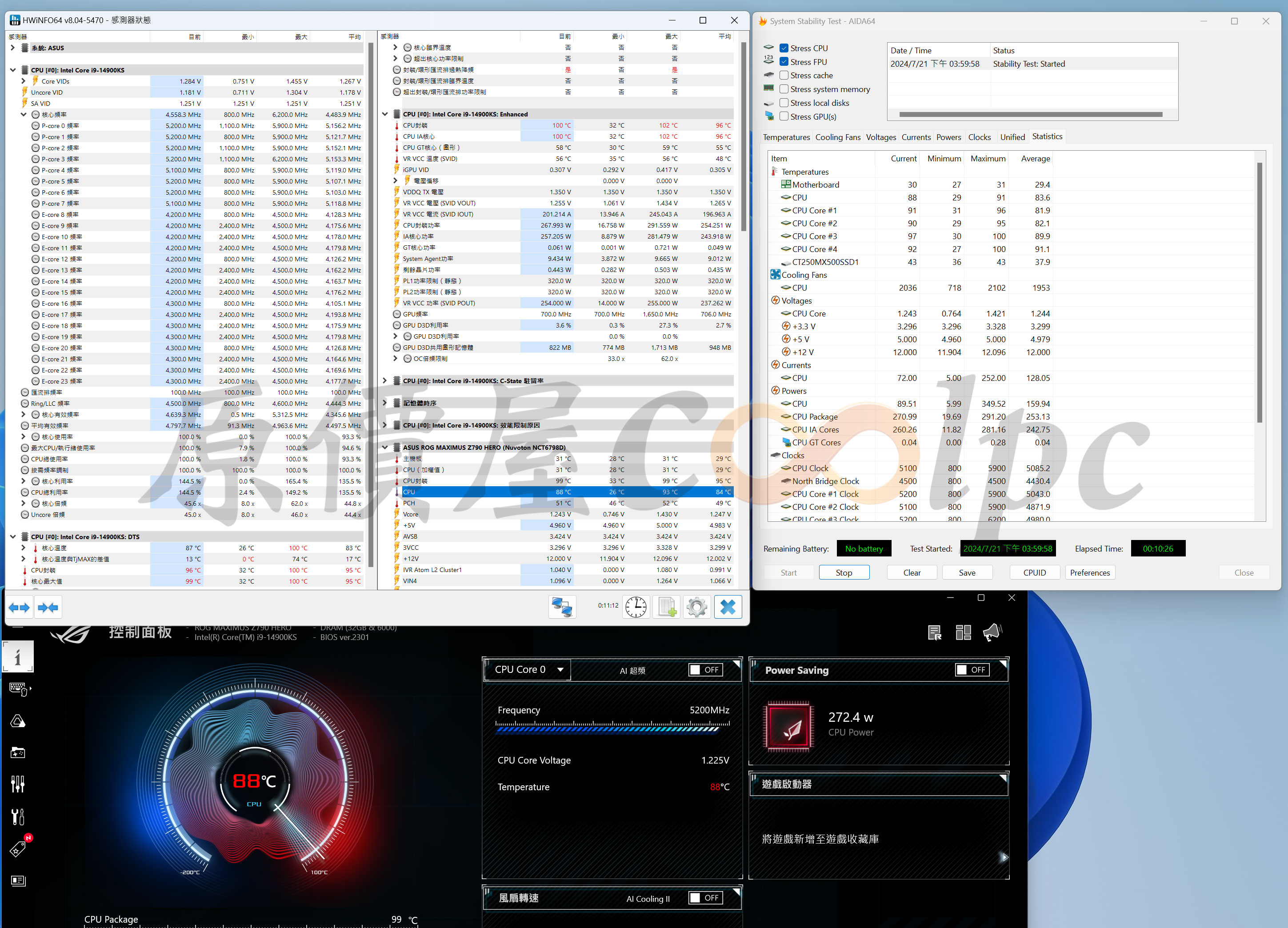Switch to Cooling Fans tab
This screenshot has width=1288, height=928.
click(838, 137)
